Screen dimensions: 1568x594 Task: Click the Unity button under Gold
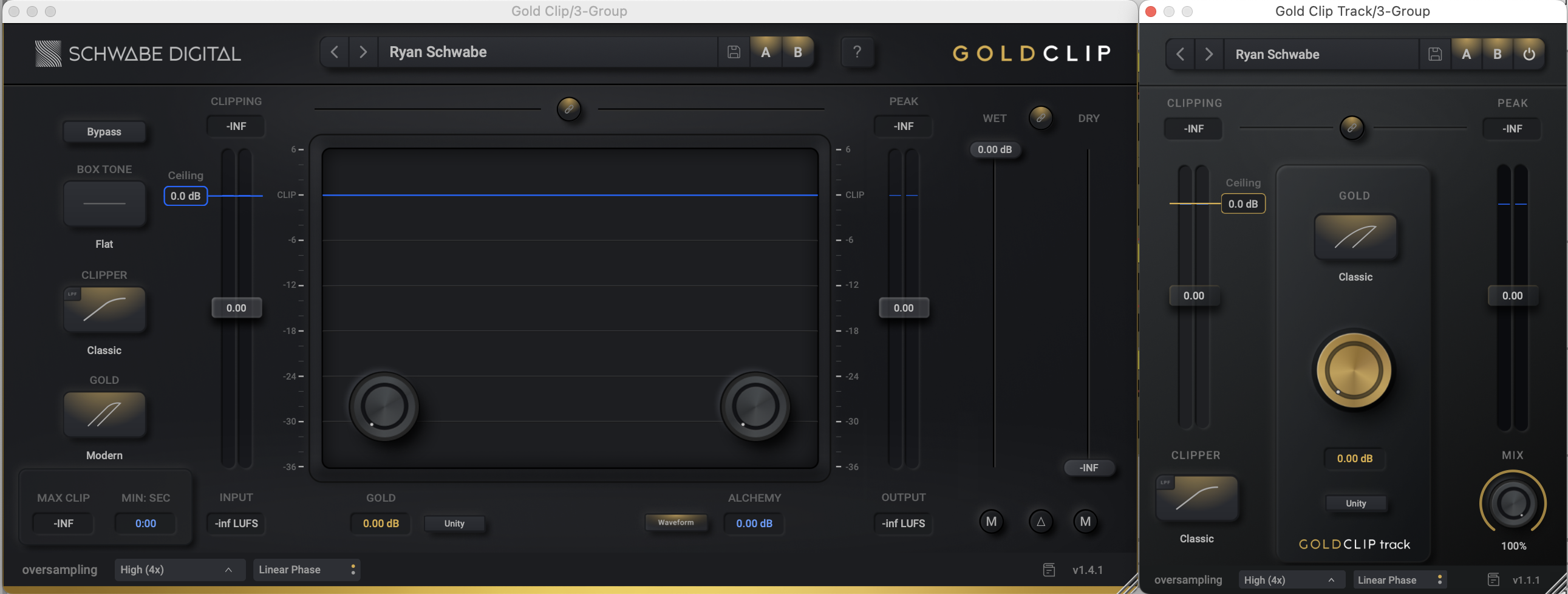455,524
